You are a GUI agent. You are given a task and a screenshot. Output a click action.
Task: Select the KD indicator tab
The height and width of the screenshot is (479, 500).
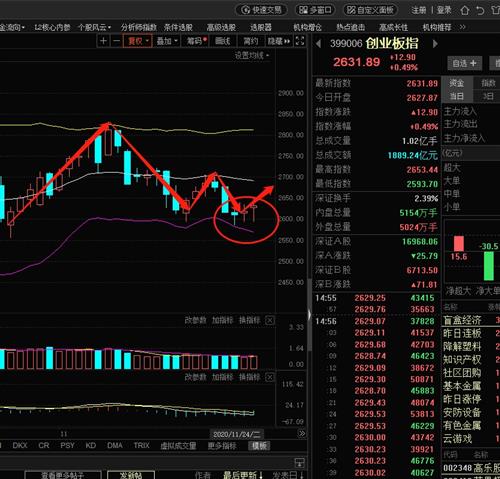pyautogui.click(x=91, y=445)
